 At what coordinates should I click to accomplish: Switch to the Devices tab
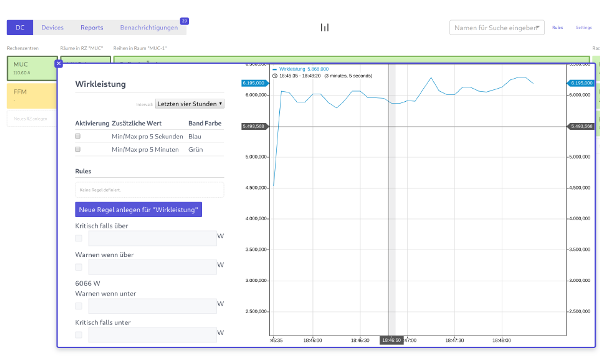(52, 28)
